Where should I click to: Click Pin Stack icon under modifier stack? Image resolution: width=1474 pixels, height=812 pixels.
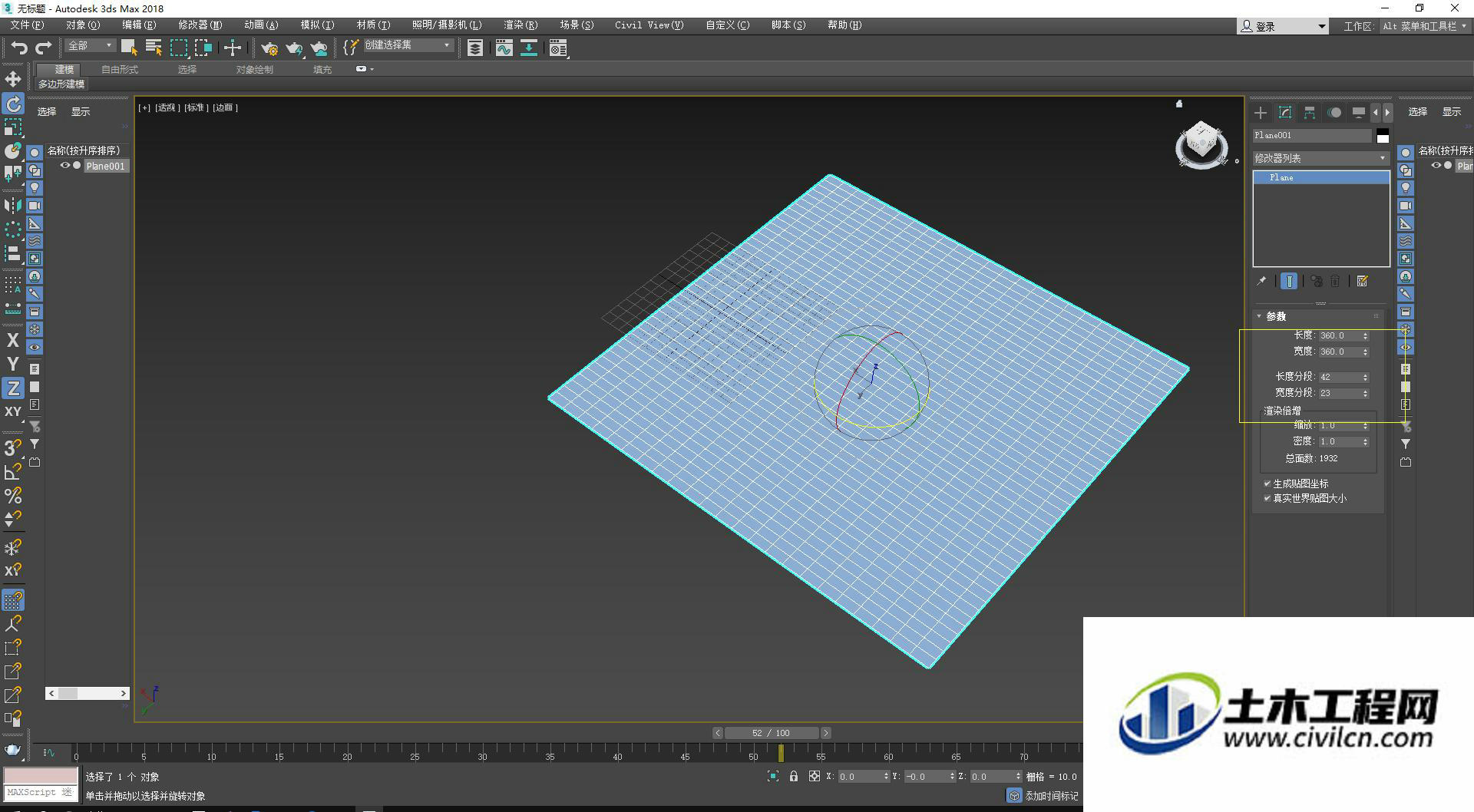click(x=1261, y=282)
